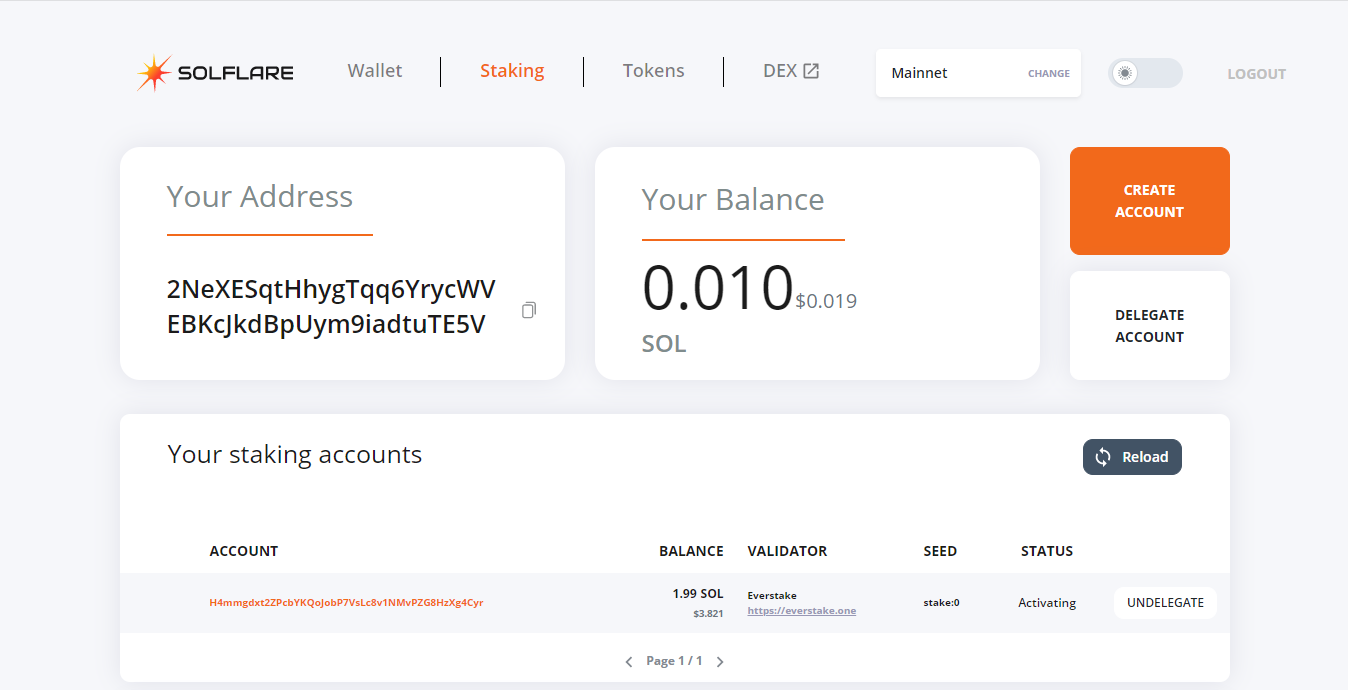Change the Mainnet network
1348x690 pixels.
(1049, 74)
